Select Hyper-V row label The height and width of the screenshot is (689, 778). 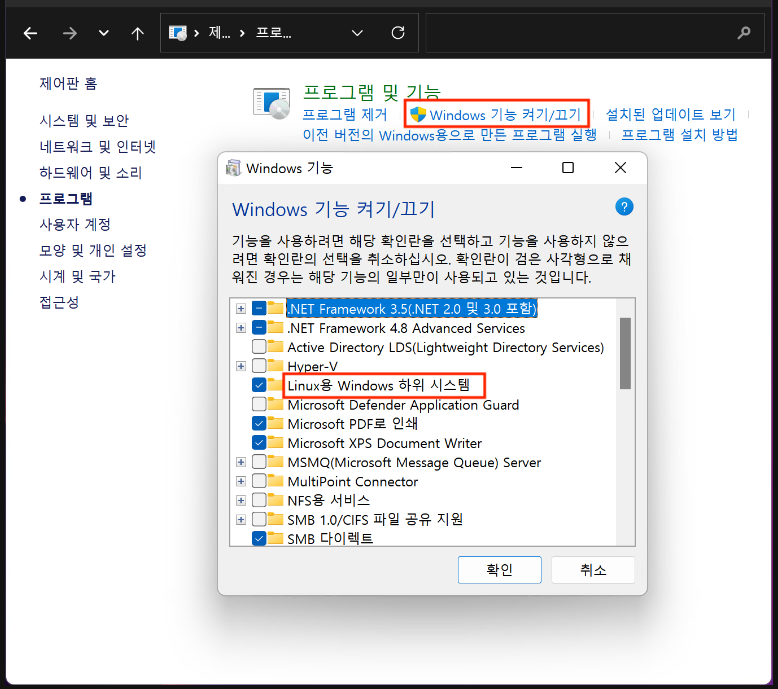[313, 367]
